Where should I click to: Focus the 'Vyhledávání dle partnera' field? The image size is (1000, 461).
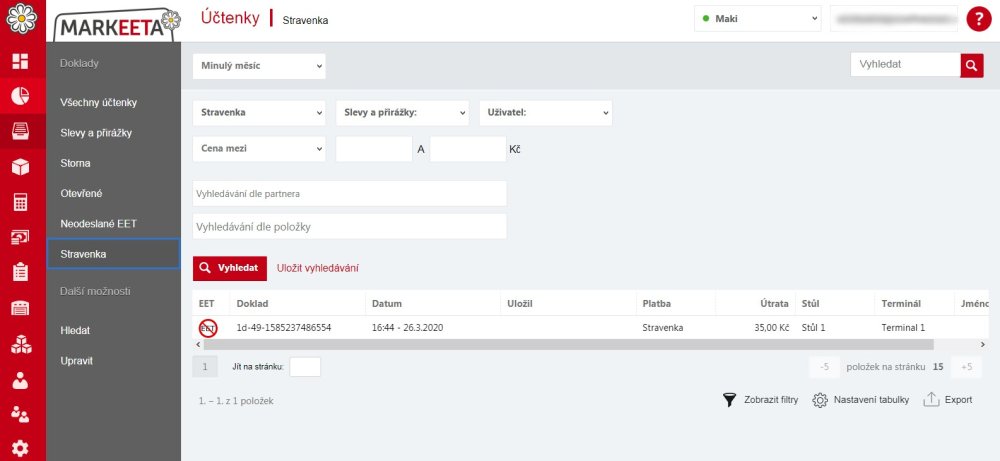pos(349,193)
